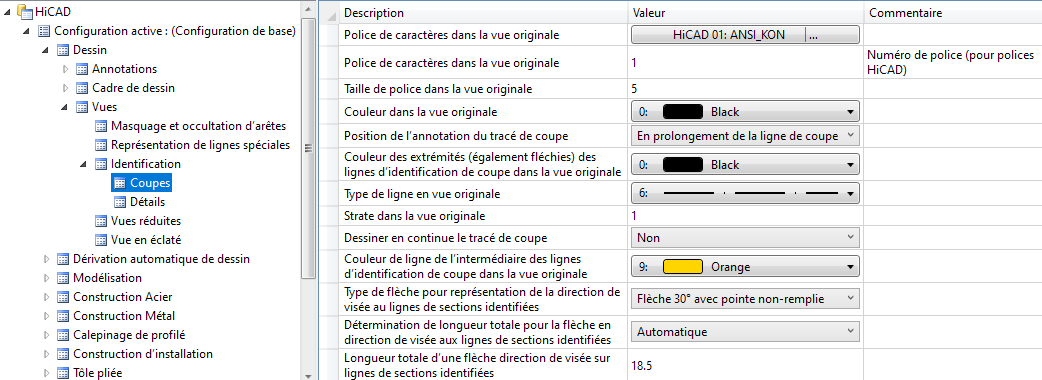Collapse the Vues tree node
Image resolution: width=1042 pixels, height=380 pixels.
point(65,107)
